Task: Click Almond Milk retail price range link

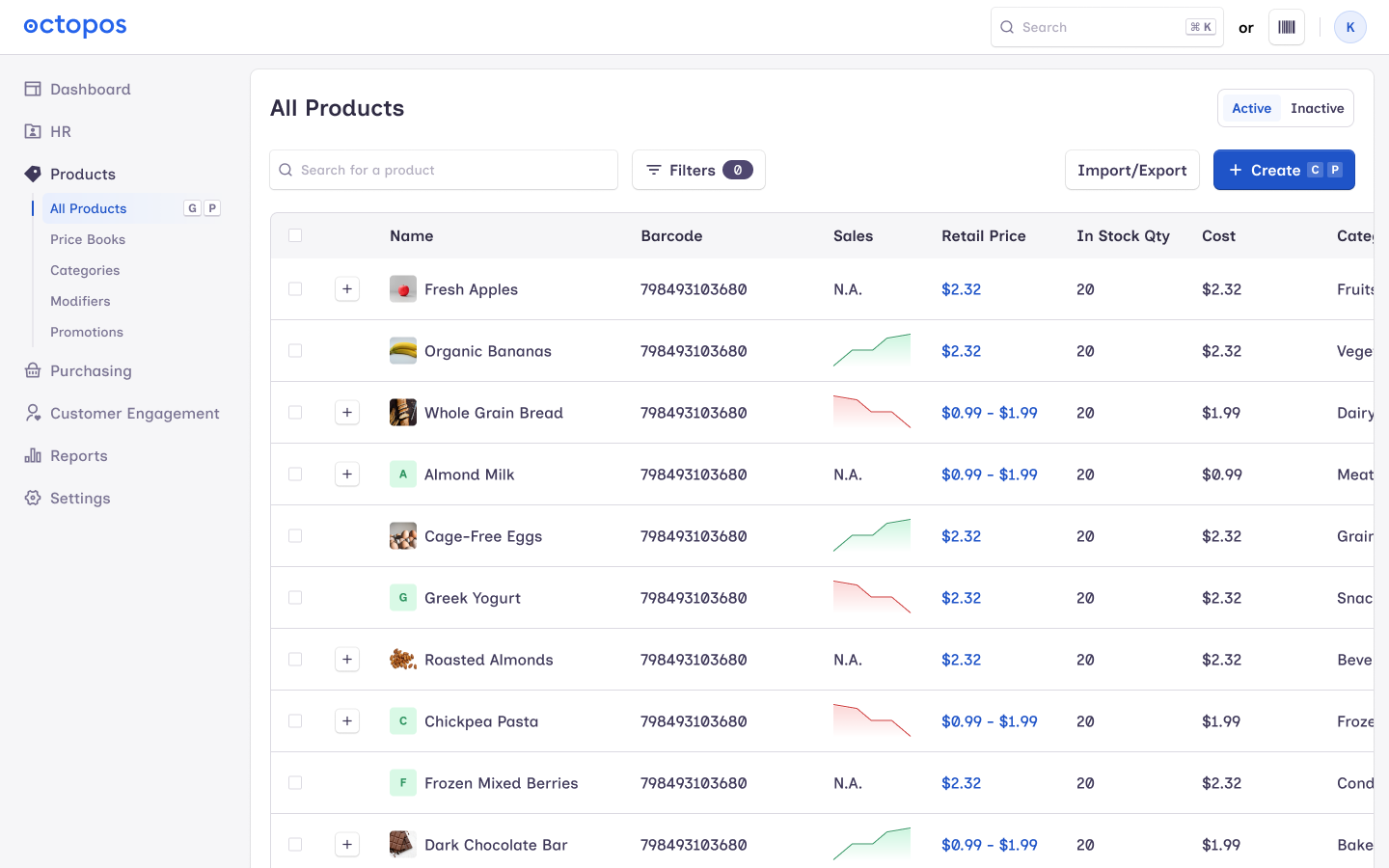Action: pos(990,475)
